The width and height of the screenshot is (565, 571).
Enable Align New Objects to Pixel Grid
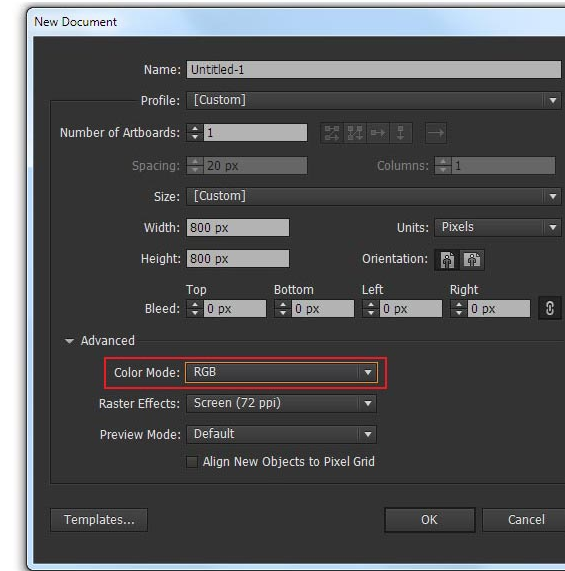pyautogui.click(x=192, y=462)
